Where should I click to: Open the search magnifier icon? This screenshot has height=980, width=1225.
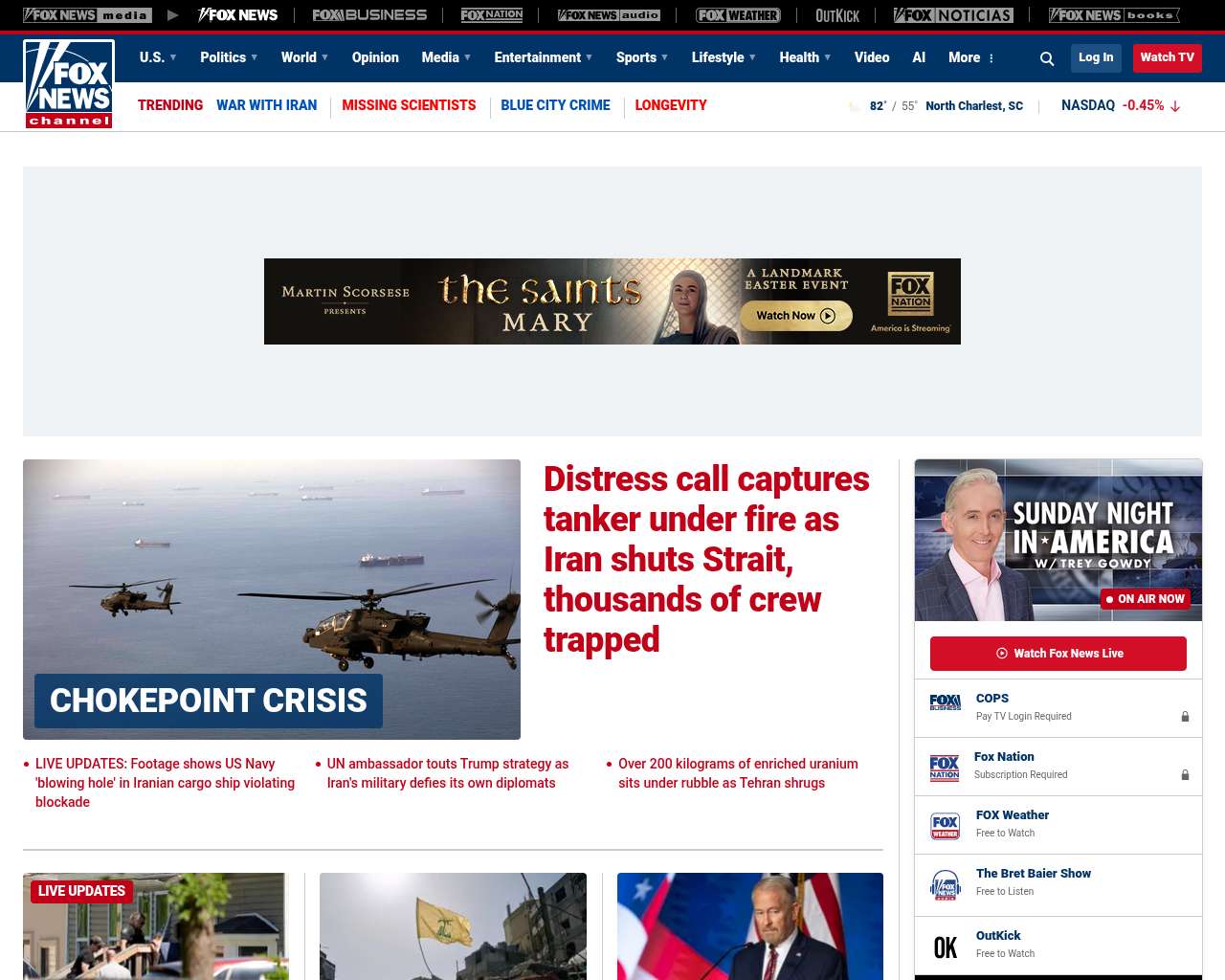click(1047, 58)
